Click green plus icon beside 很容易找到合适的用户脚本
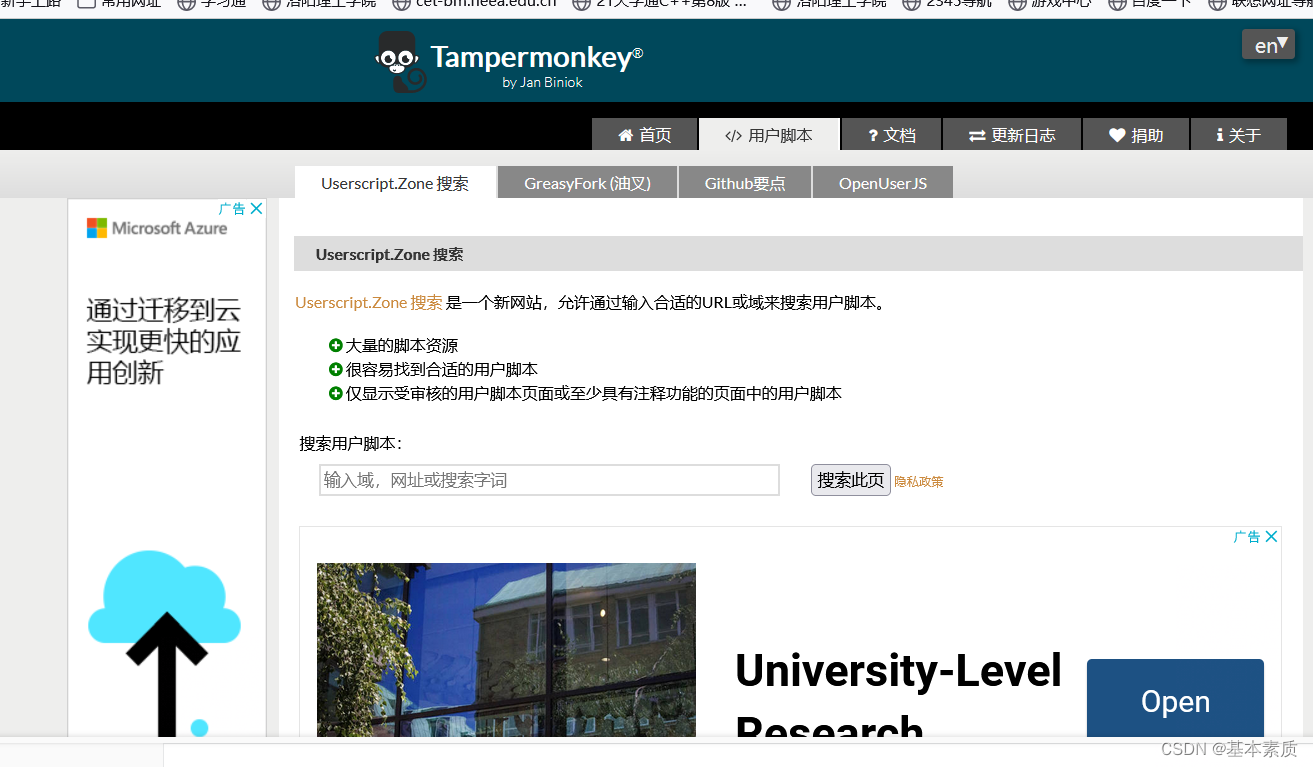Viewport: 1313px width, 767px height. (336, 369)
